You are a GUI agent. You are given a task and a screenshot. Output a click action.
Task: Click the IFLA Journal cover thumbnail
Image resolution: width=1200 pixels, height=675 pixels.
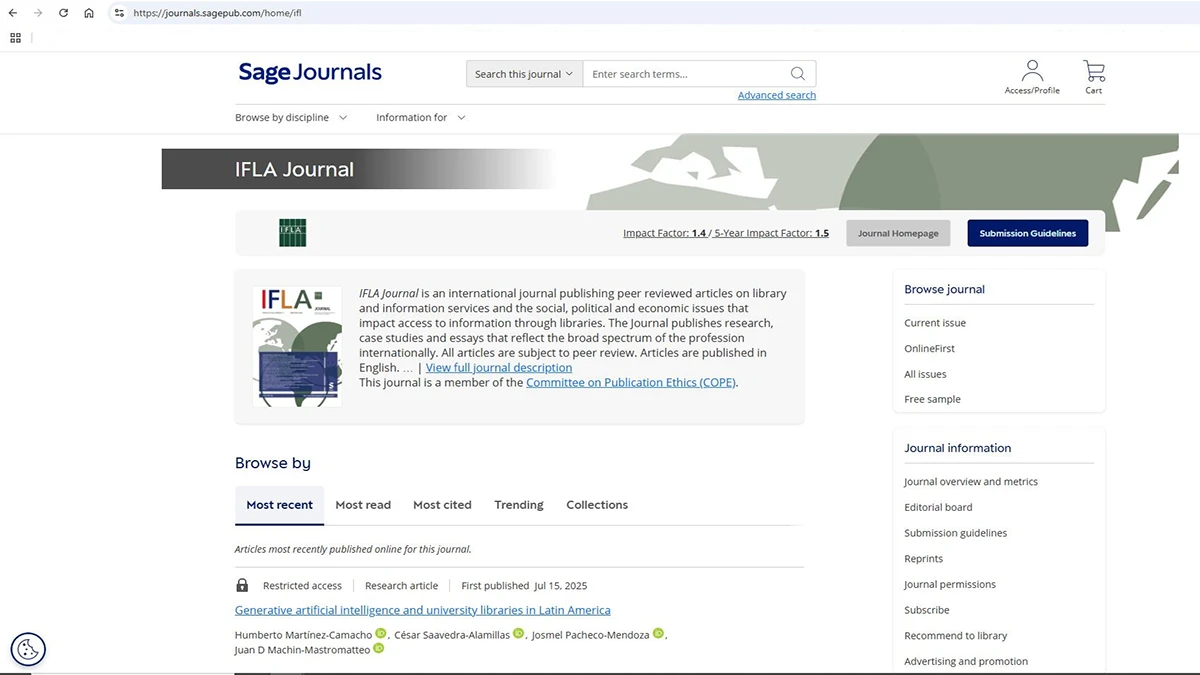coord(297,345)
